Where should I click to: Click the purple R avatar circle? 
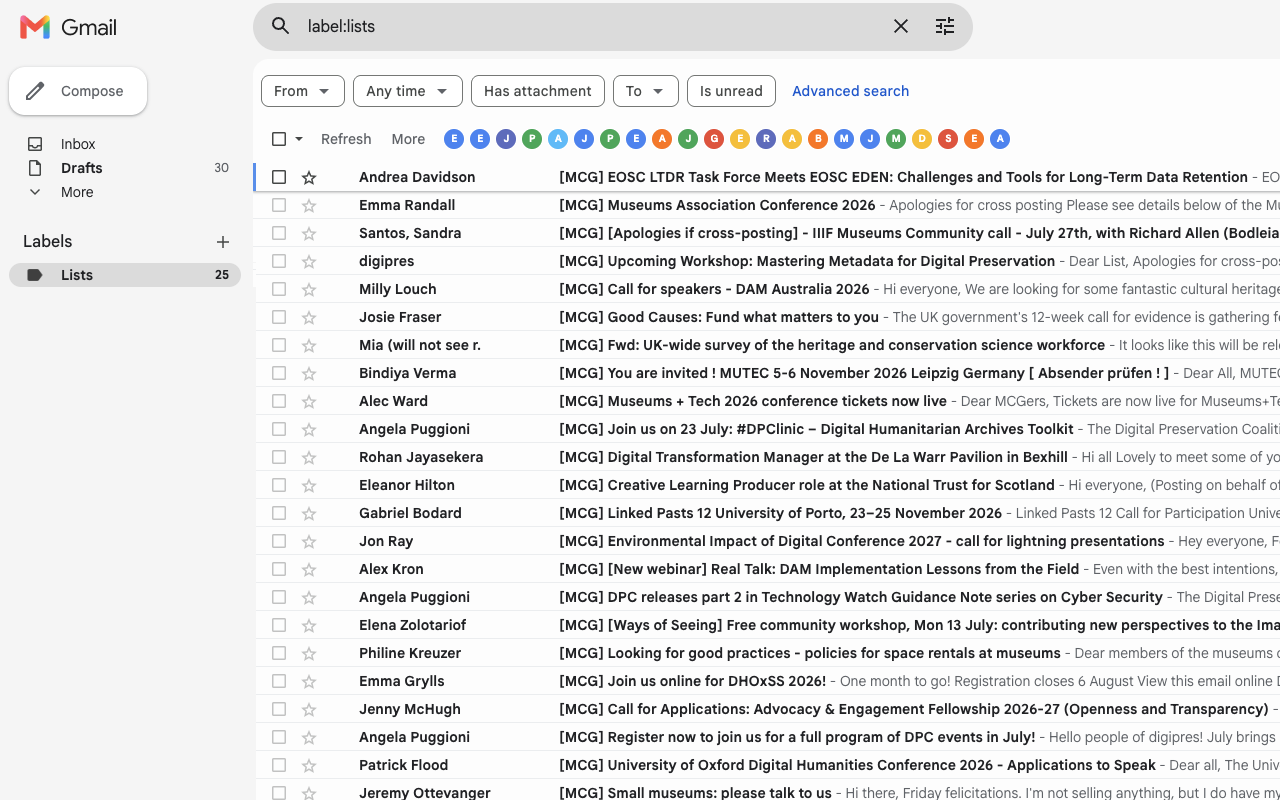pyautogui.click(x=766, y=139)
